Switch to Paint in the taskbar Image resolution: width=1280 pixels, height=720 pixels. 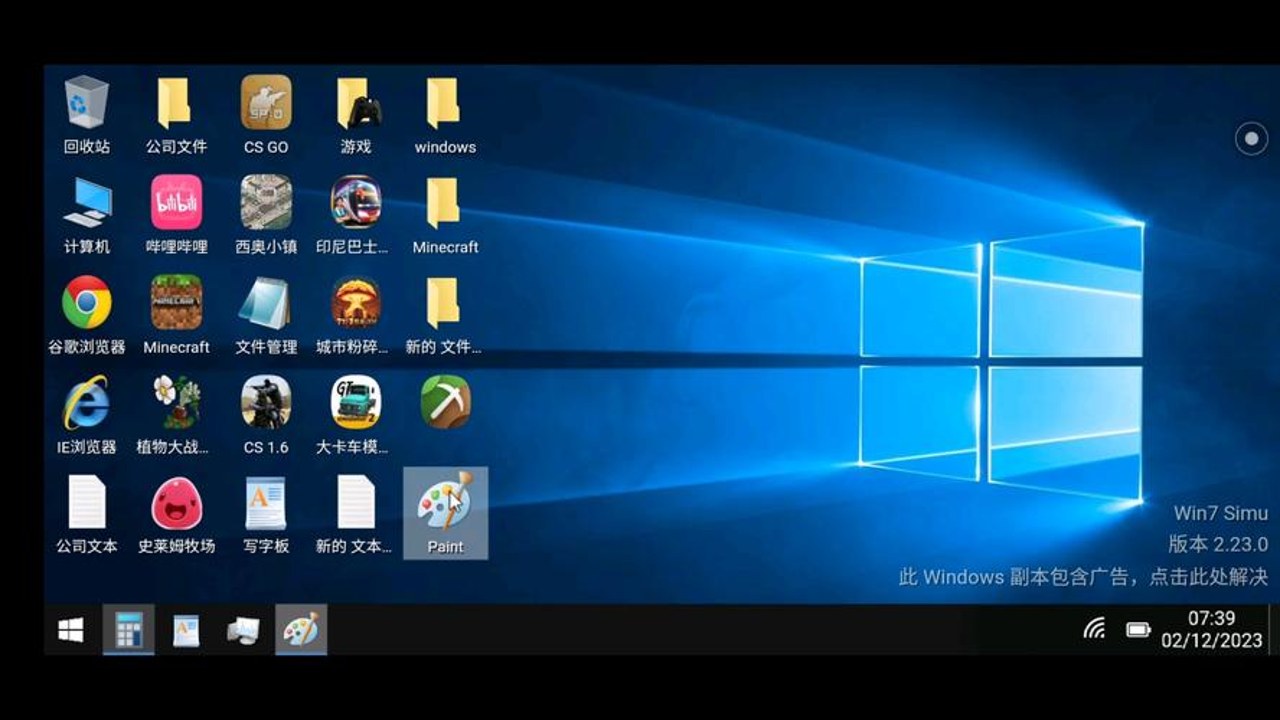[x=301, y=630]
